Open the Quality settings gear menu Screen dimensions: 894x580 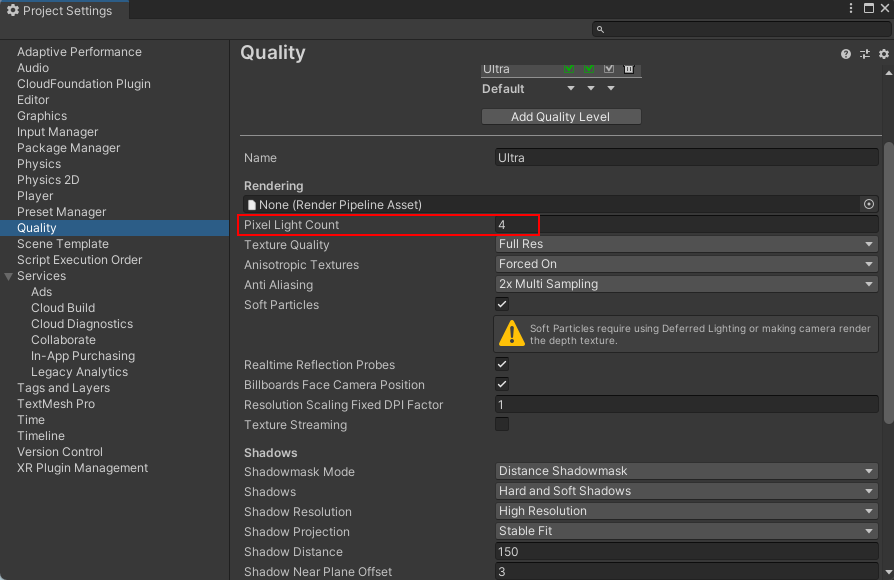(x=884, y=54)
